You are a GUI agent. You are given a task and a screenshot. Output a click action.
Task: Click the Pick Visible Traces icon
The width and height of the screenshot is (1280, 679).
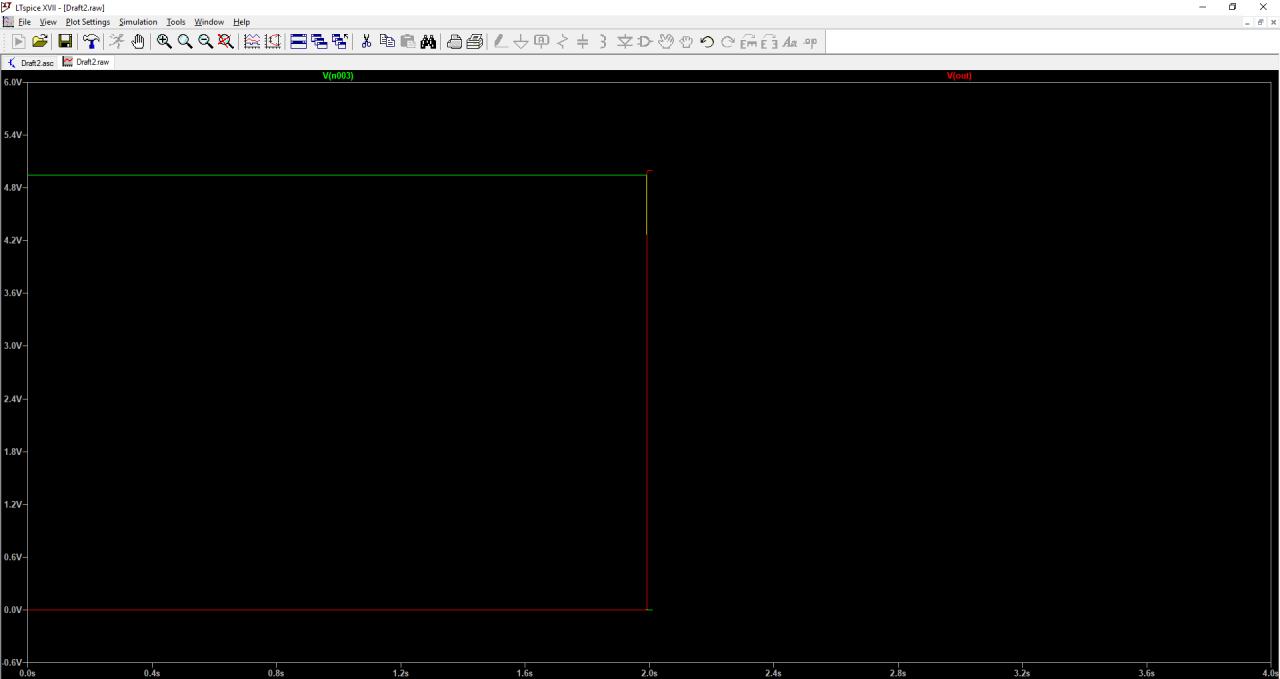(273, 41)
